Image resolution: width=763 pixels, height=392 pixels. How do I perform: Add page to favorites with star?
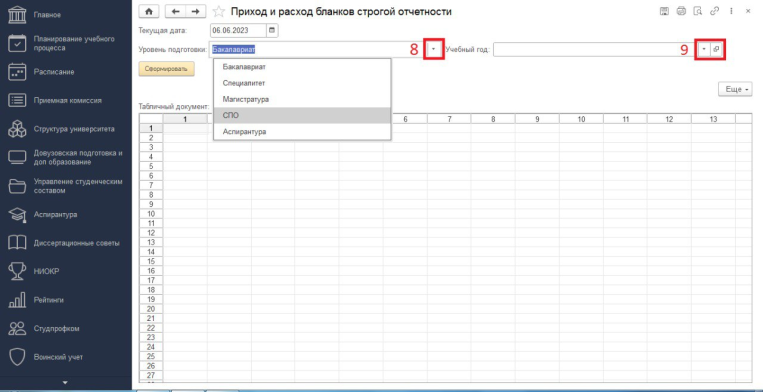point(219,11)
